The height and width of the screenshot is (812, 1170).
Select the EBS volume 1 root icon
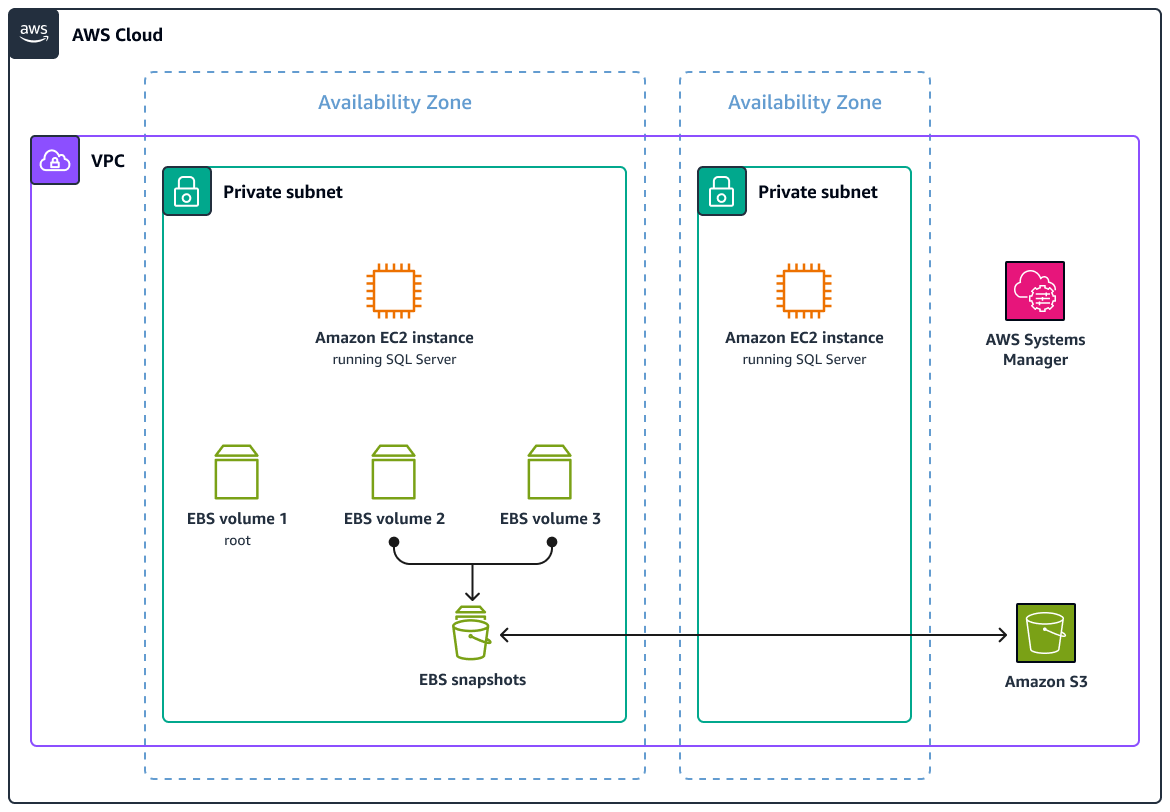[x=237, y=472]
